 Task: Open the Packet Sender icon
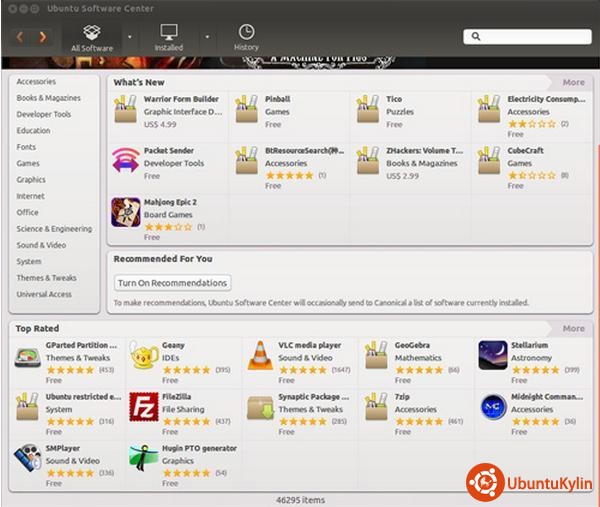pyautogui.click(x=126, y=160)
